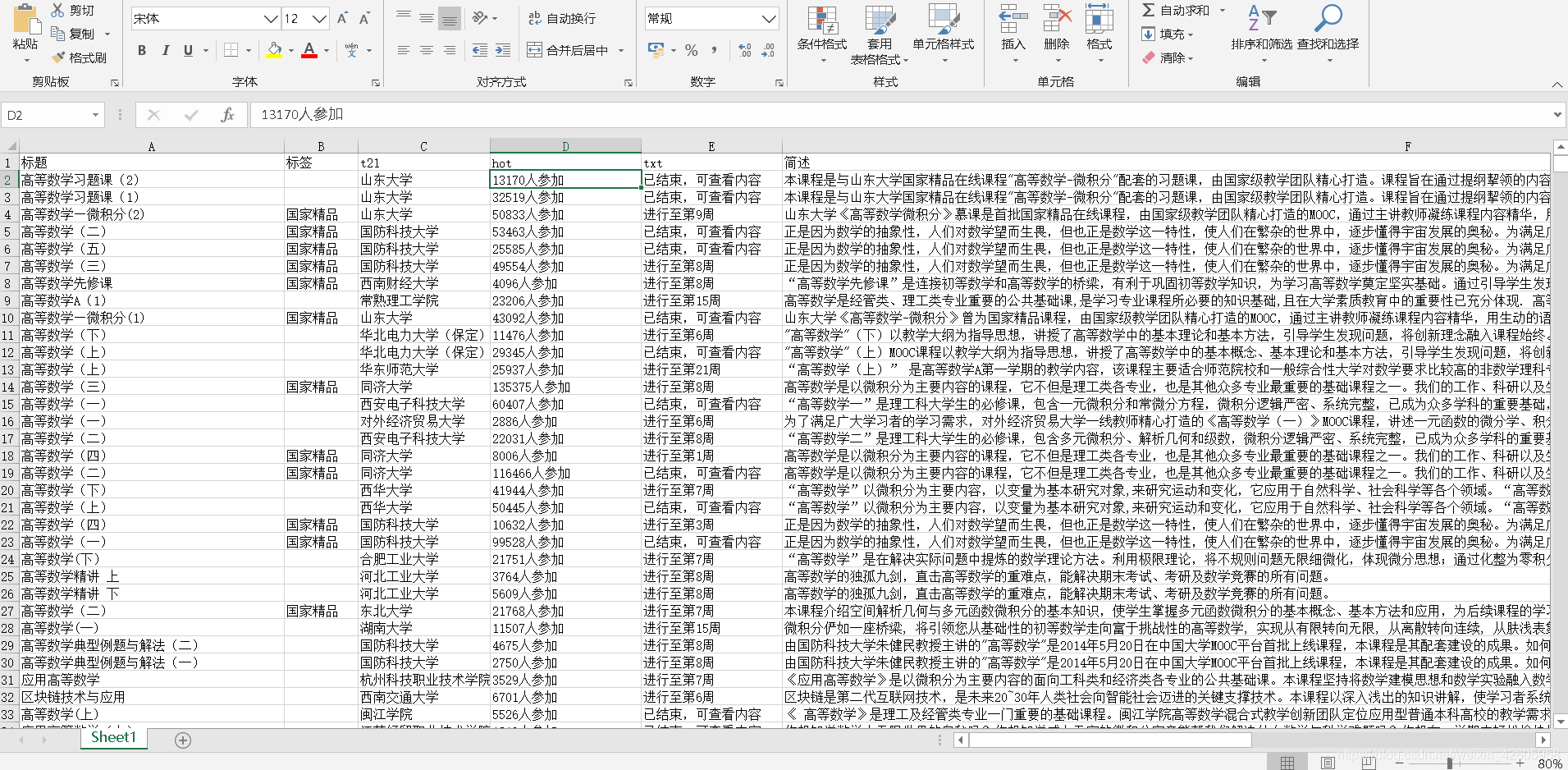The width and height of the screenshot is (1568, 770).
Task: Click the zoom in plus button
Action: click(1520, 763)
